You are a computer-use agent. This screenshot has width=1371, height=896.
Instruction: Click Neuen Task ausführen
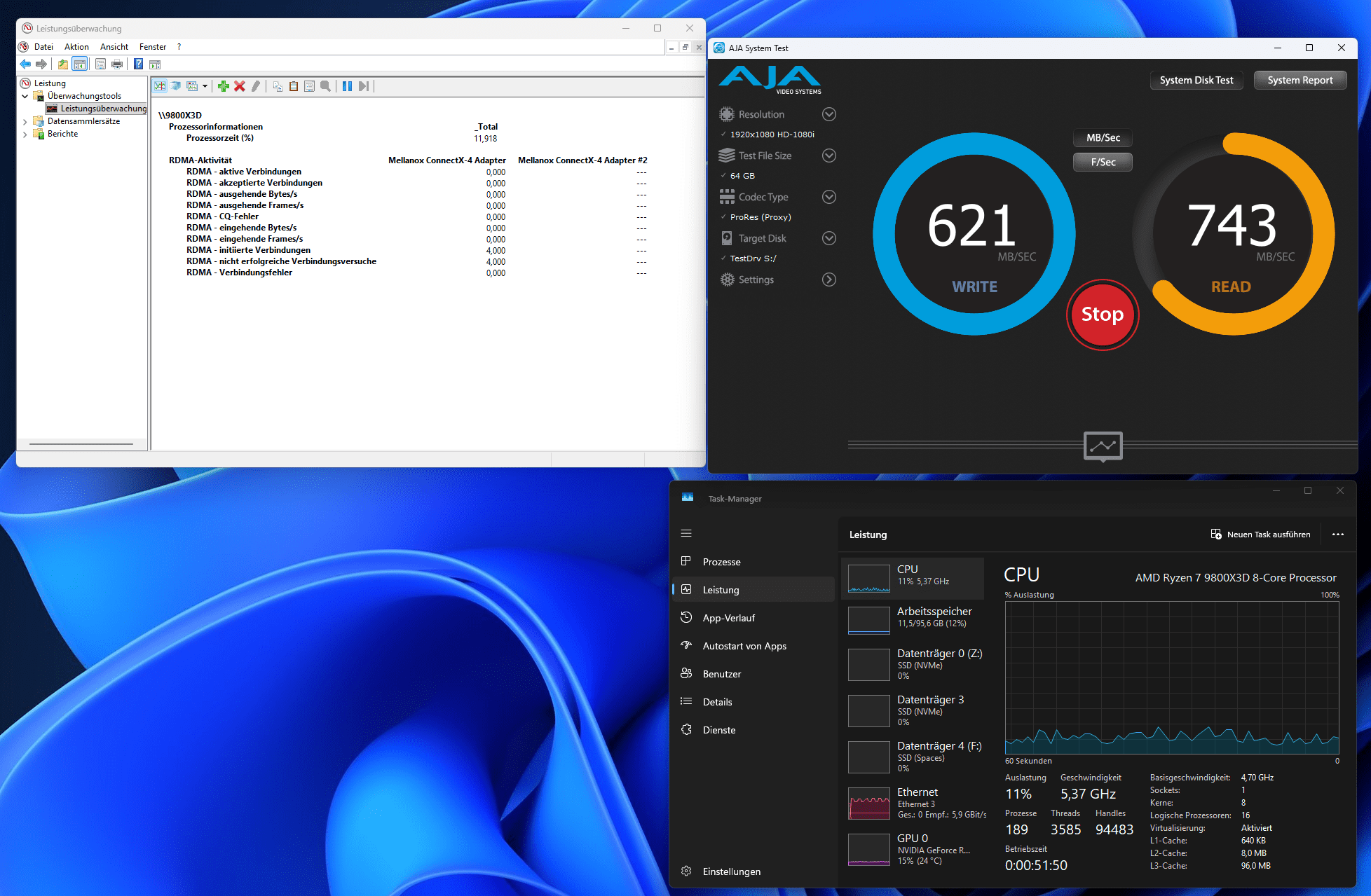[1260, 535]
